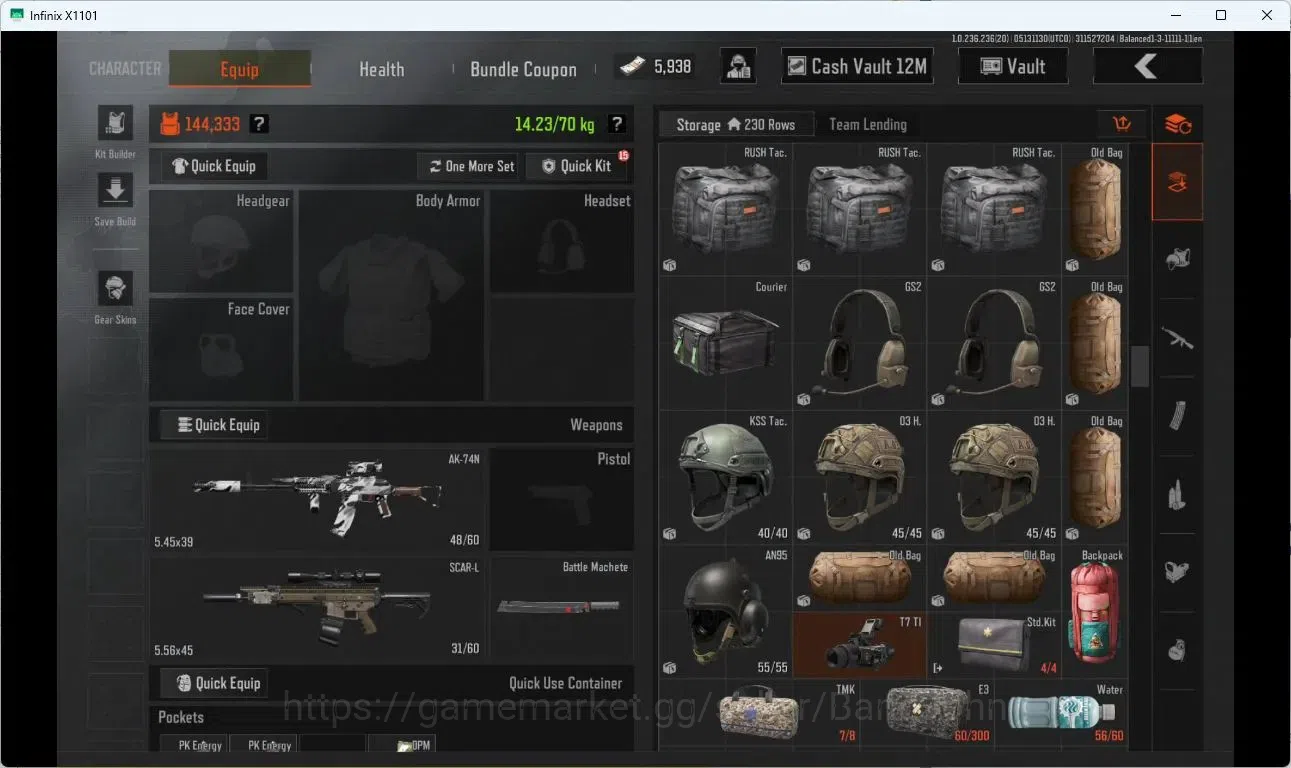The image size is (1291, 768).
Task: Select the E3 60/300 medkit
Action: click(x=927, y=714)
